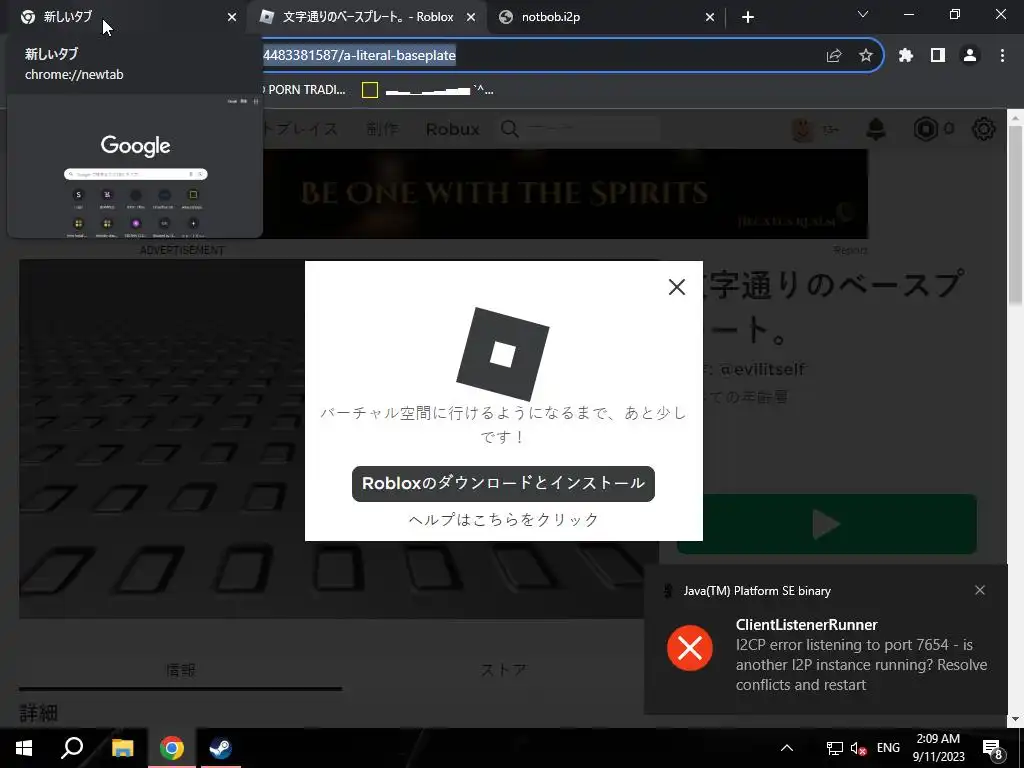Open the Roblox 制作 nav item
The image size is (1024, 768).
tap(382, 129)
